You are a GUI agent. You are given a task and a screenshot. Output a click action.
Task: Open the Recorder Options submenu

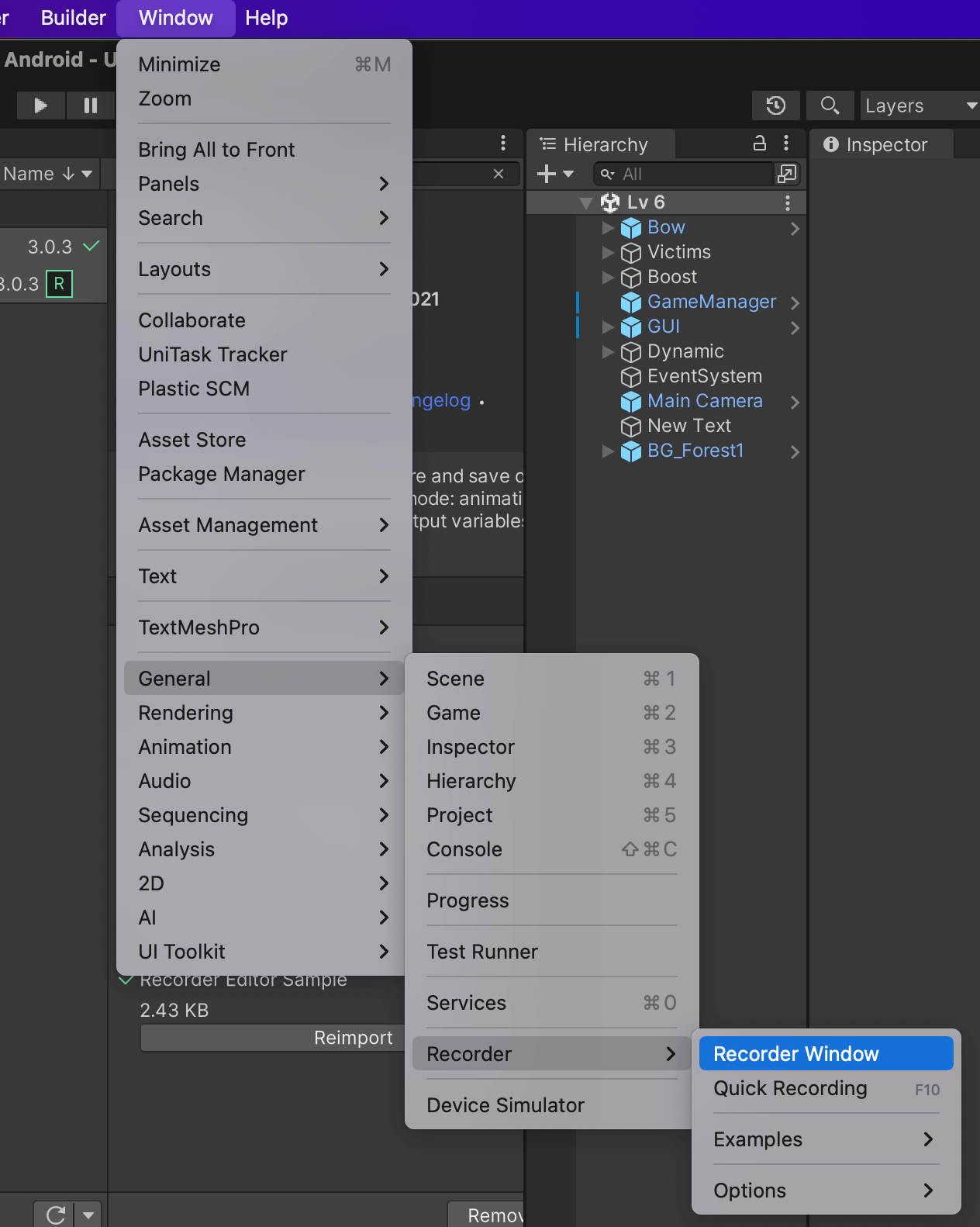click(826, 1191)
